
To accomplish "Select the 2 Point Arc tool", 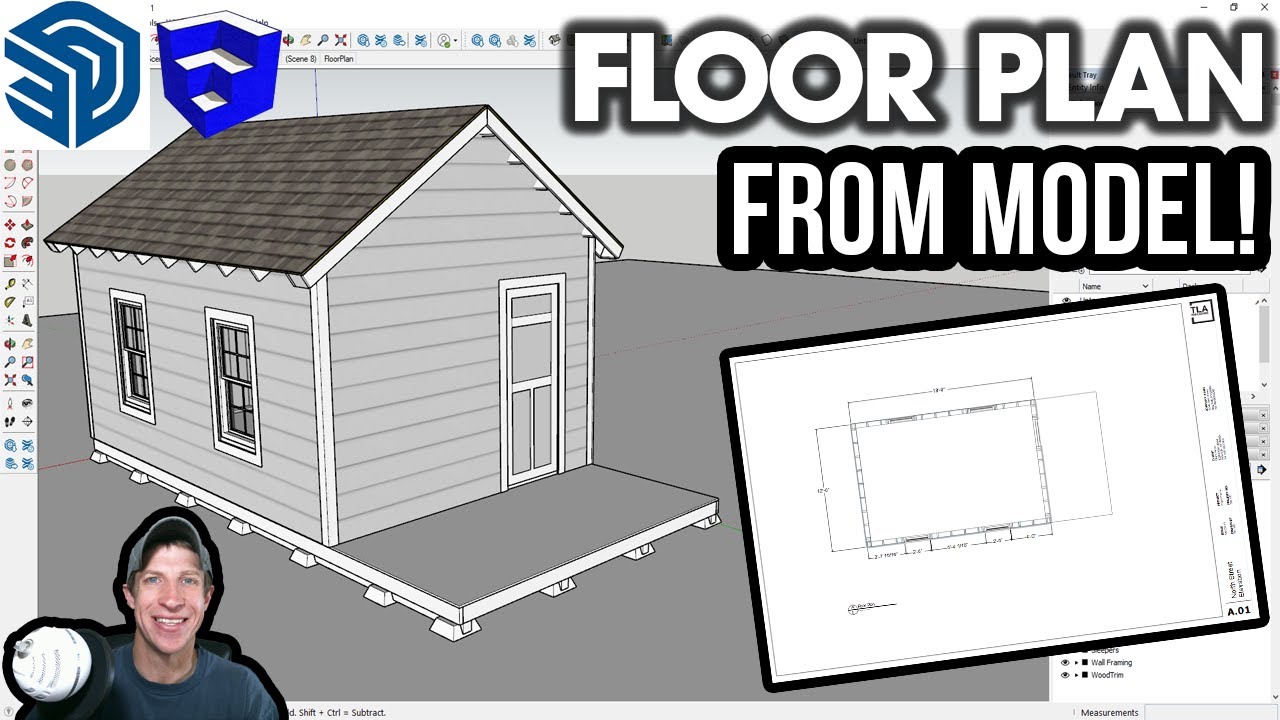I will tap(27, 183).
